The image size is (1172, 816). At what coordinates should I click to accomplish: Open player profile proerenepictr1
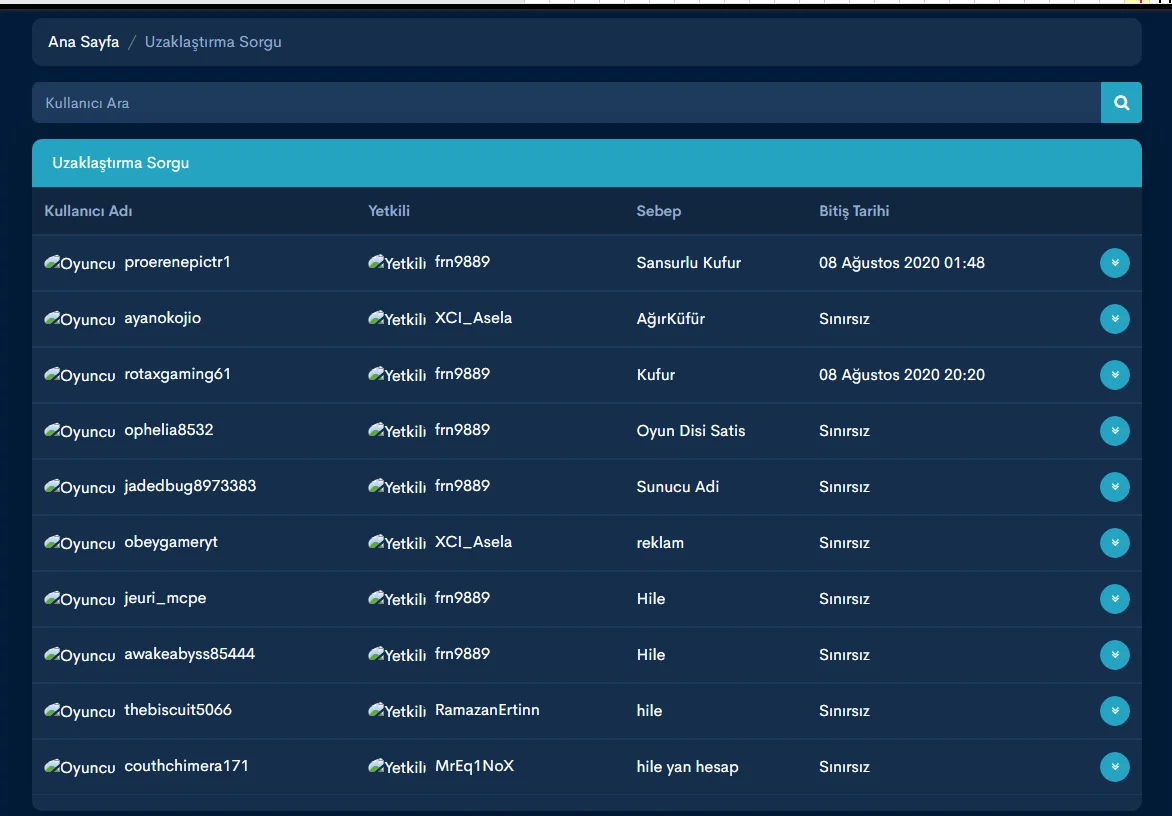pos(177,262)
